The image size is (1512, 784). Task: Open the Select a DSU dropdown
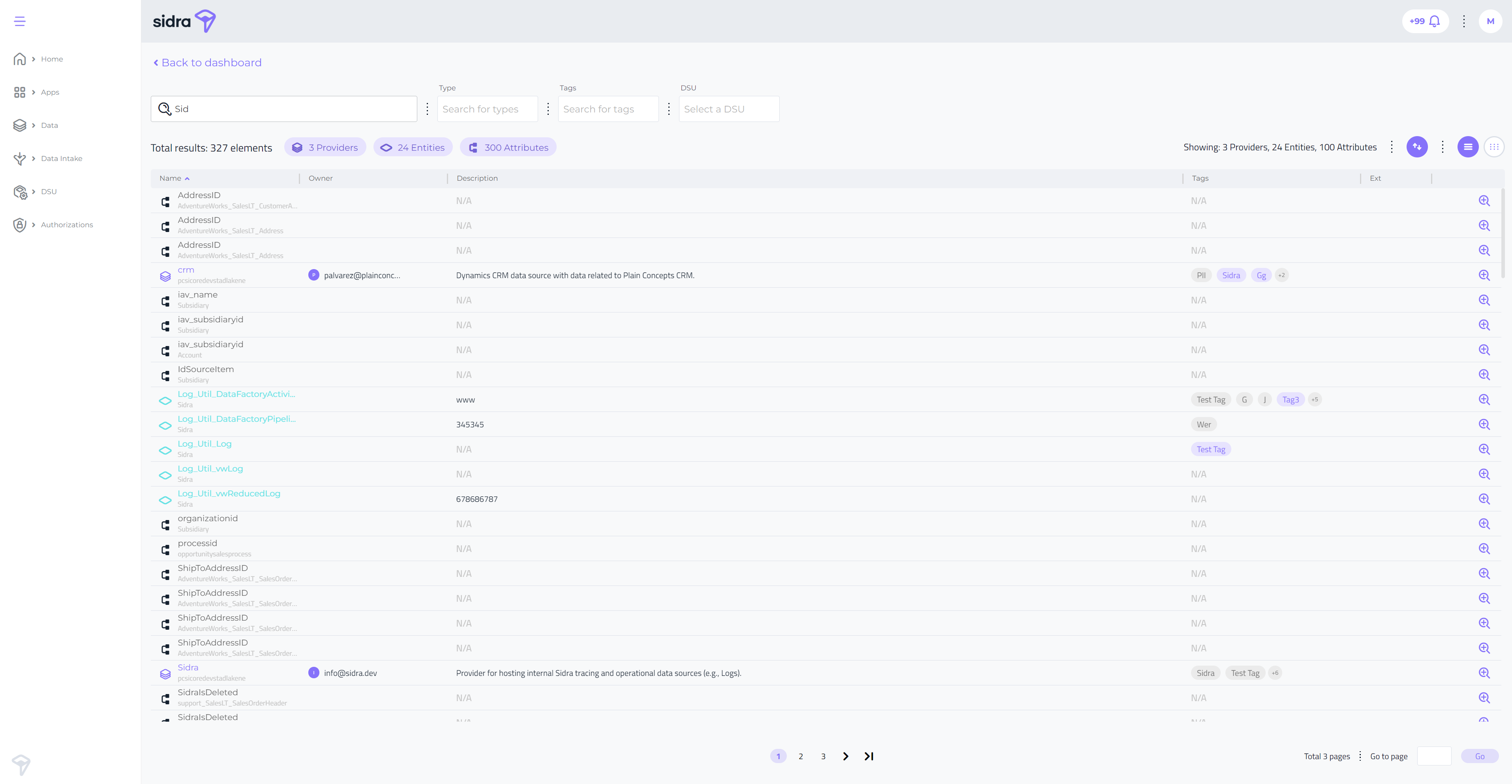(x=728, y=109)
